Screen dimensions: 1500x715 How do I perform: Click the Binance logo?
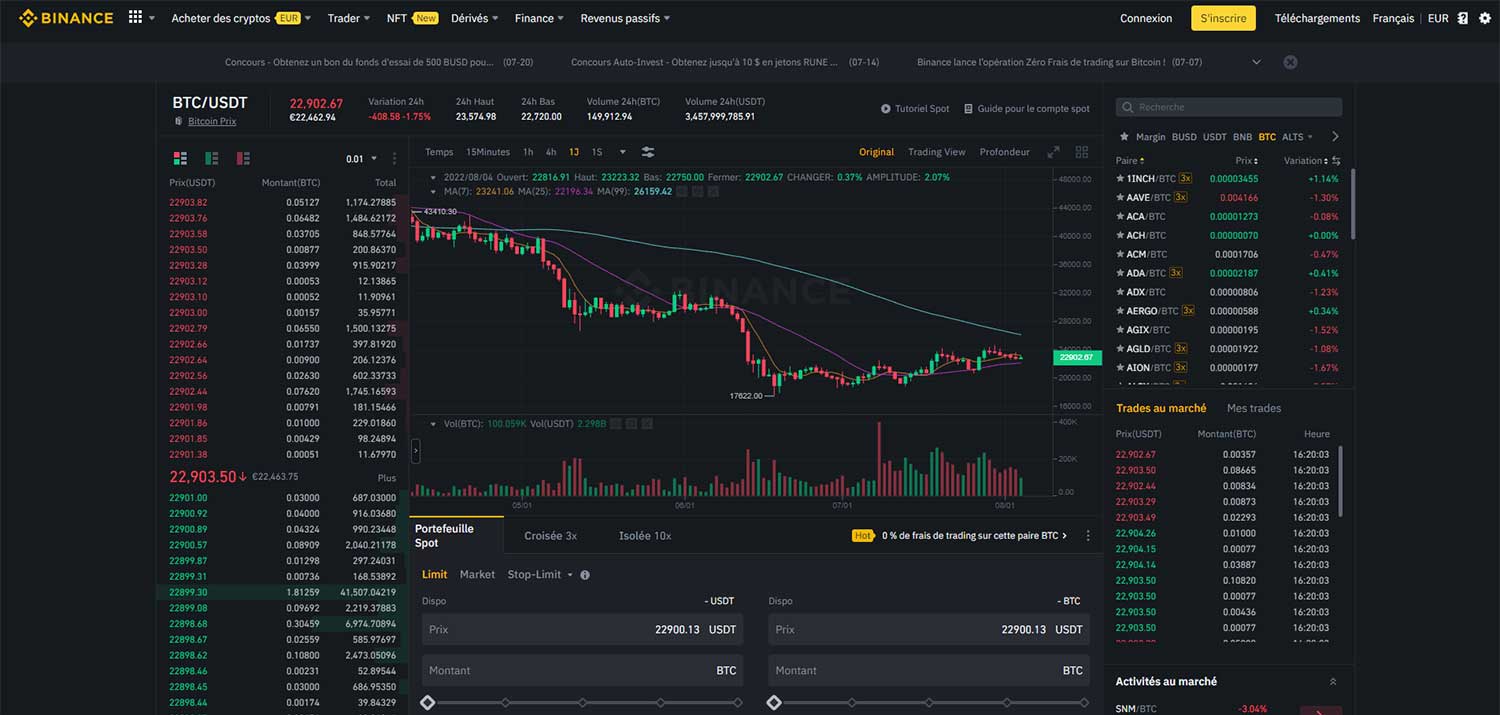click(65, 18)
